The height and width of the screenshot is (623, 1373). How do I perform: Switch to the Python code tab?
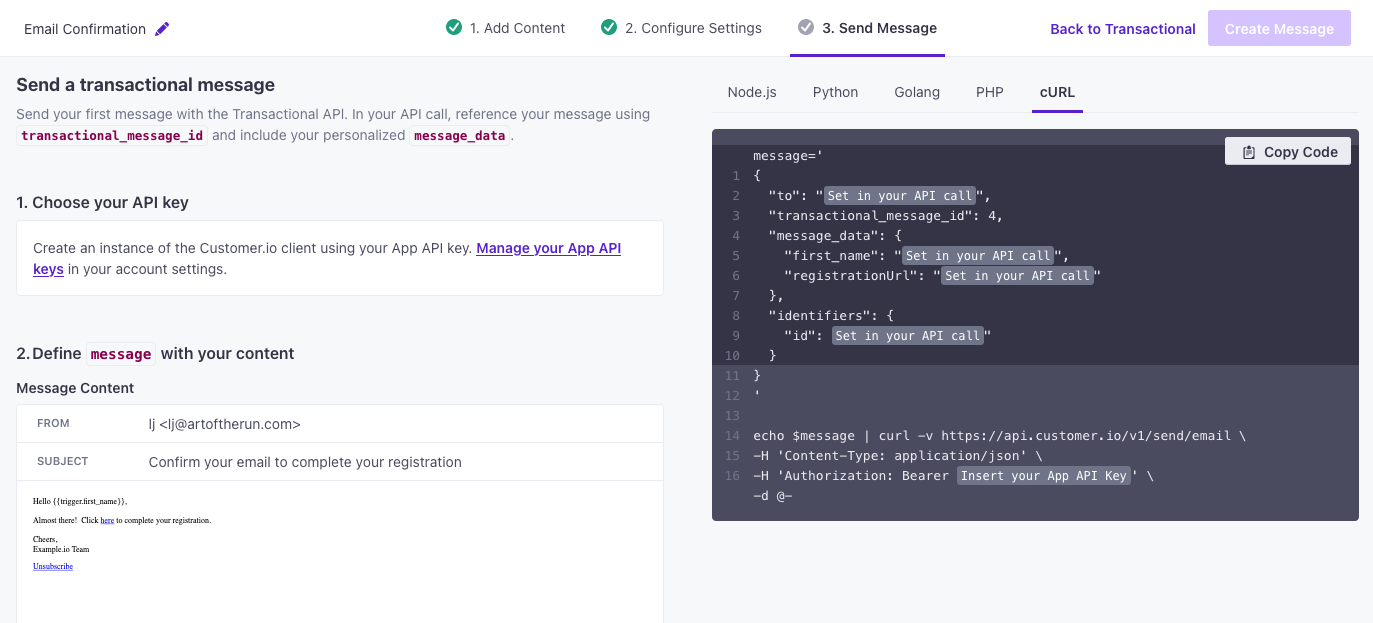(x=835, y=91)
